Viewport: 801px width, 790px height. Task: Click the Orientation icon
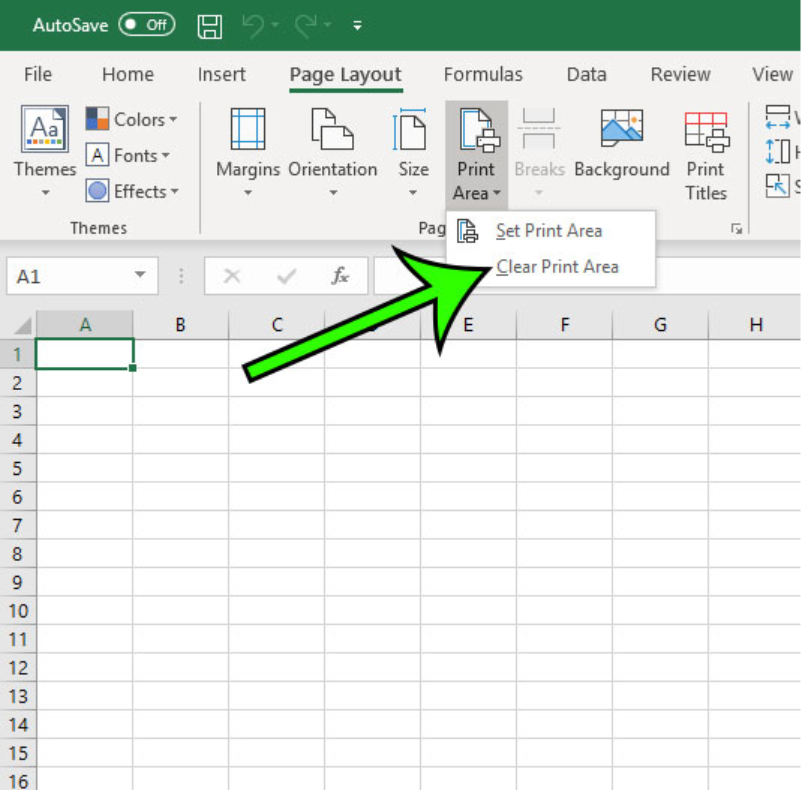(x=333, y=129)
